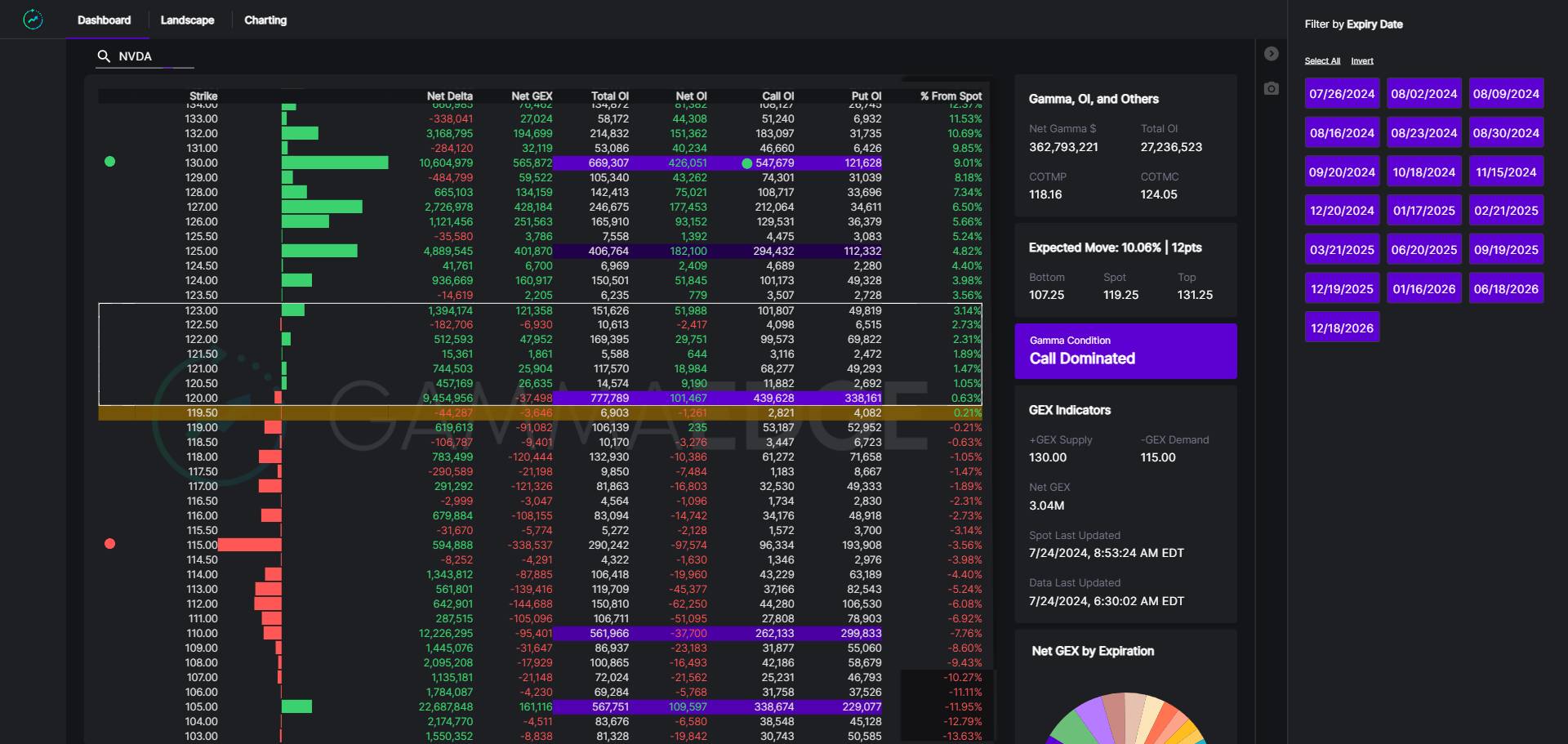Screen dimensions: 1568x744
Task: Click the camera screenshot icon
Action: pos(1271,88)
